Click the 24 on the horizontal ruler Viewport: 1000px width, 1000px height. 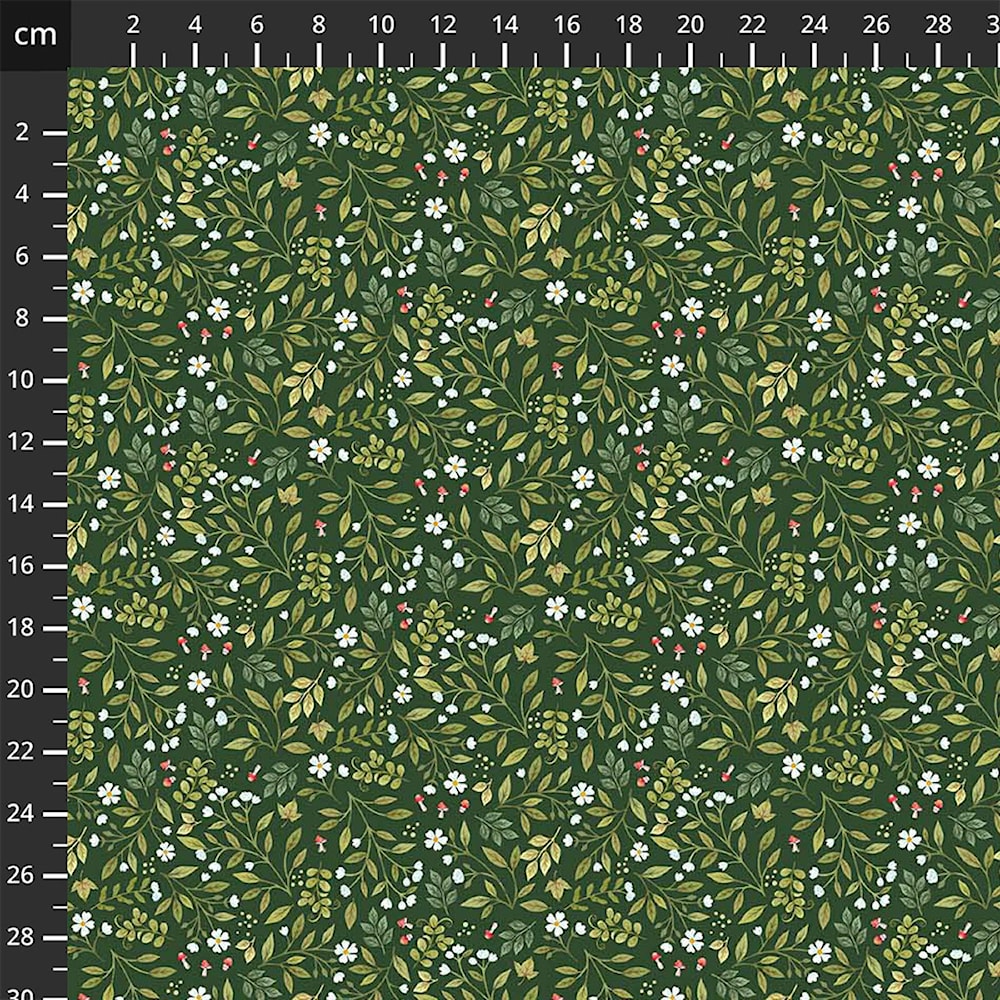[x=814, y=26]
